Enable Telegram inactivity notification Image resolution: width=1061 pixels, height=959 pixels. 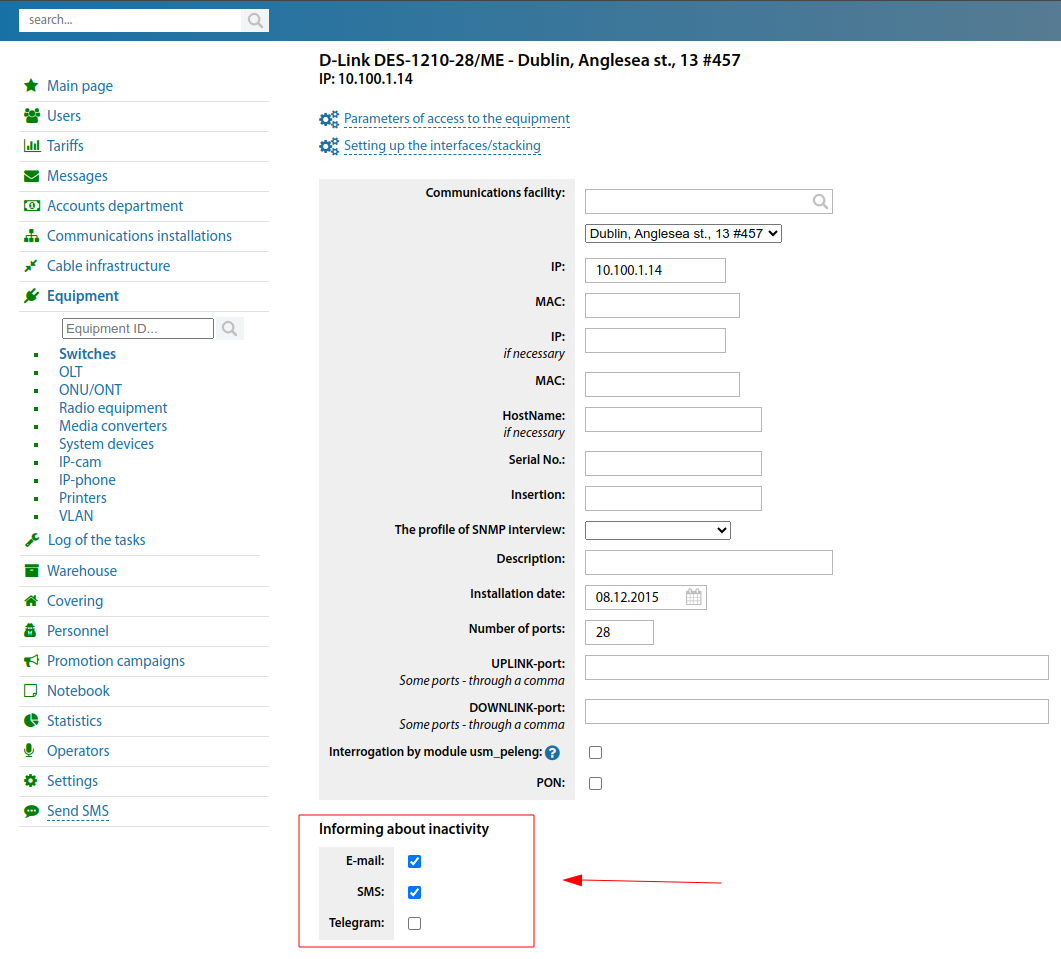tap(414, 923)
